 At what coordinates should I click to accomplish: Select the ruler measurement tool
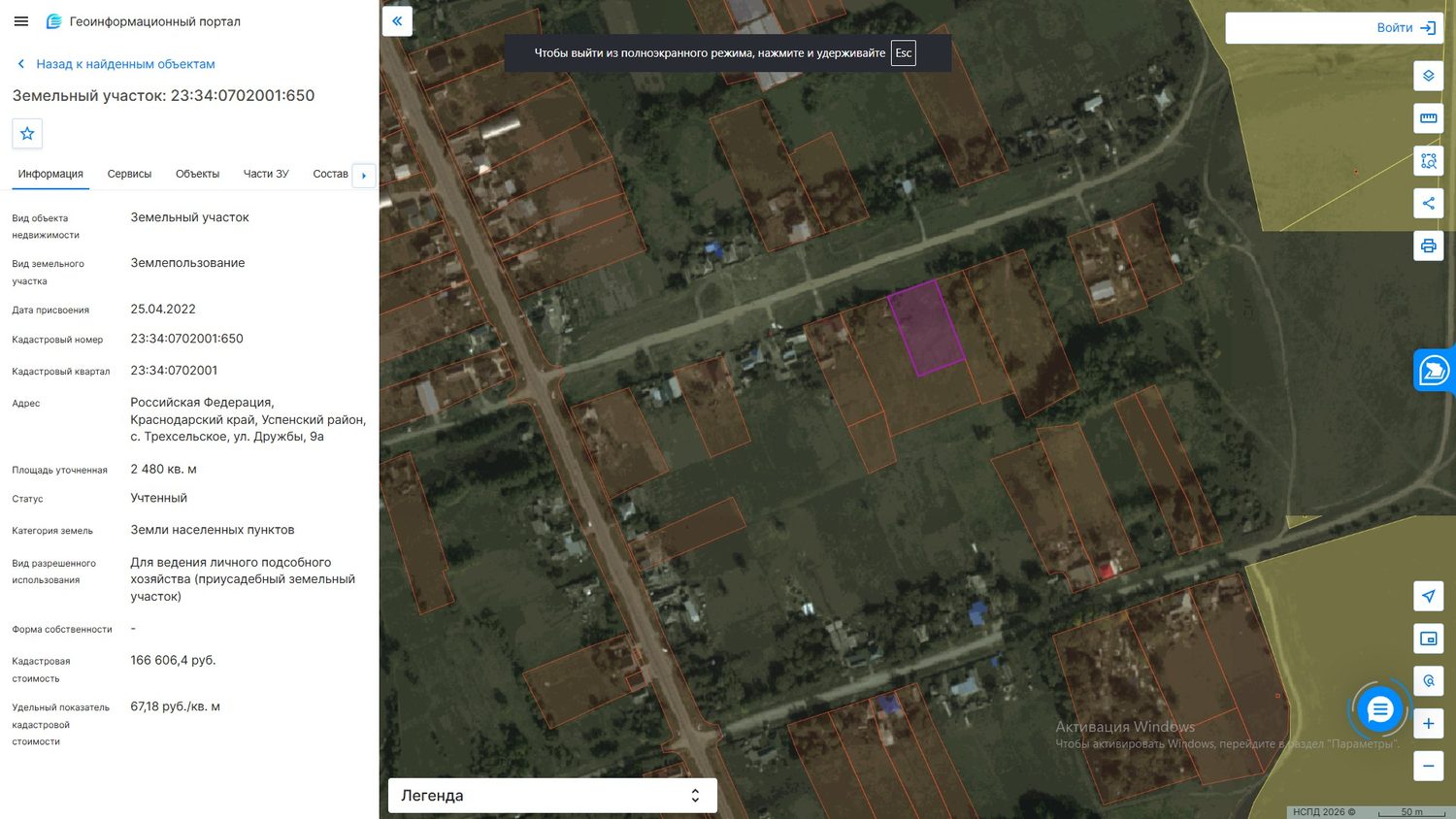click(1429, 118)
